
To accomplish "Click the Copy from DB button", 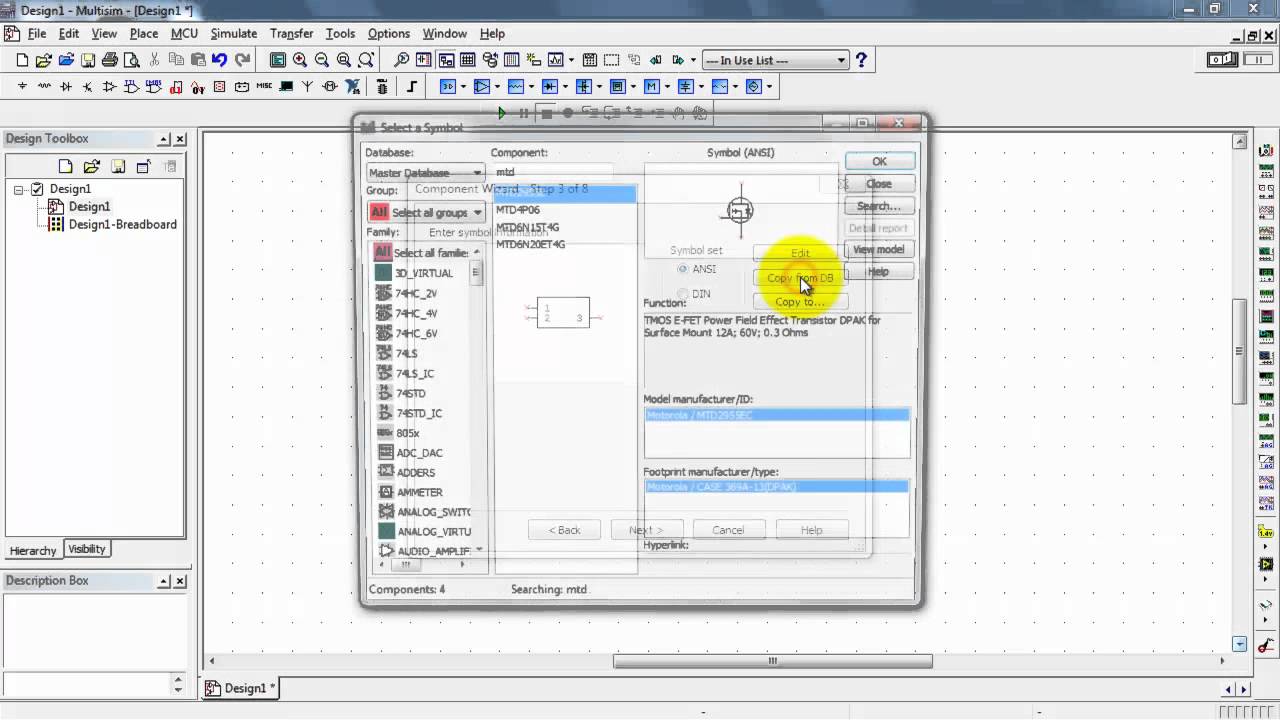I will 800,278.
